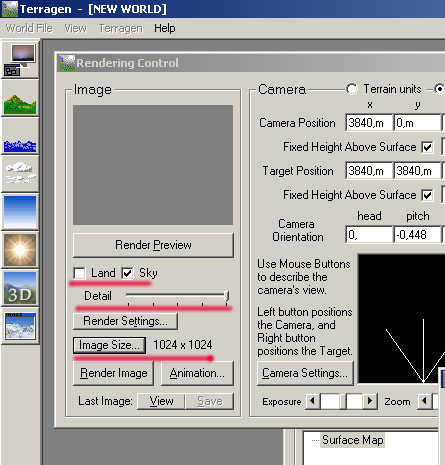Screen dimensions: 445x465
Task: Click the Exposure slider track
Action: [341, 401]
